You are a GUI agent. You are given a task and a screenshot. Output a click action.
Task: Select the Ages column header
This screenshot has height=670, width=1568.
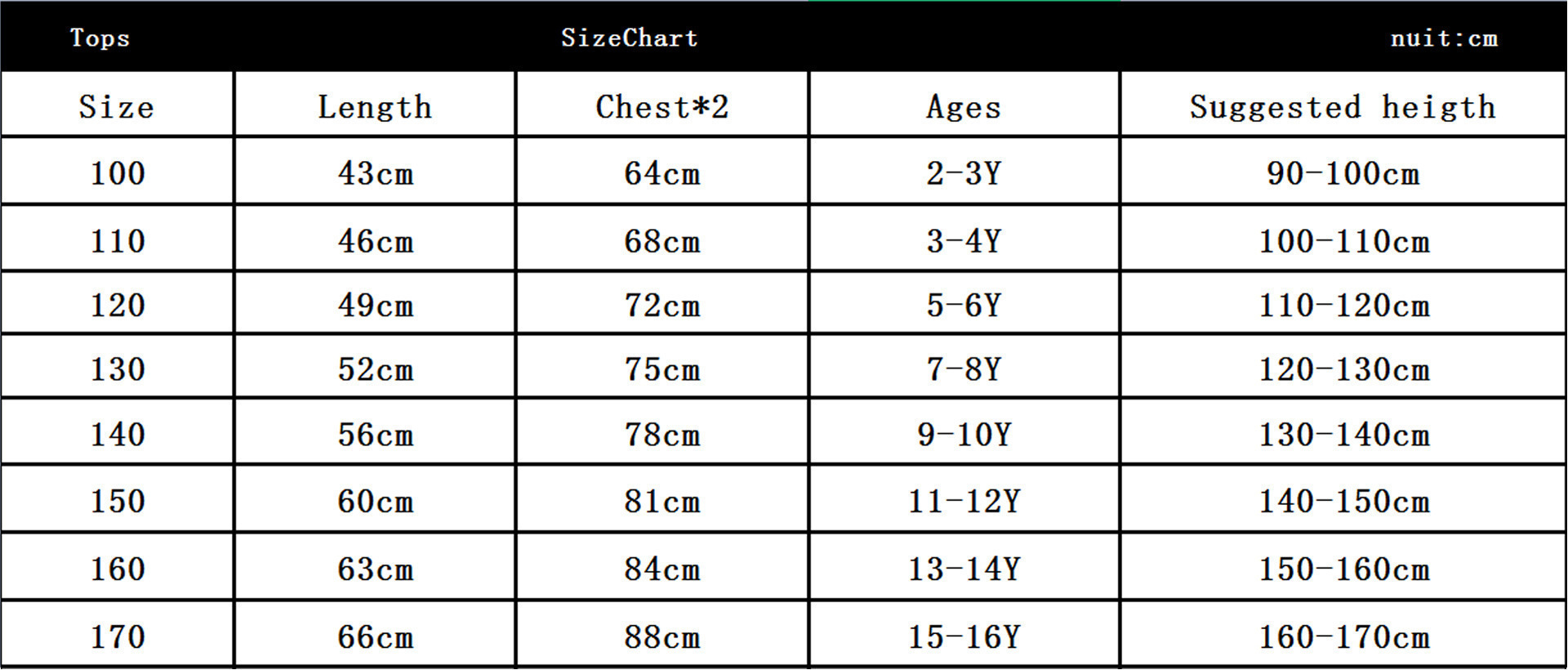[x=964, y=107]
